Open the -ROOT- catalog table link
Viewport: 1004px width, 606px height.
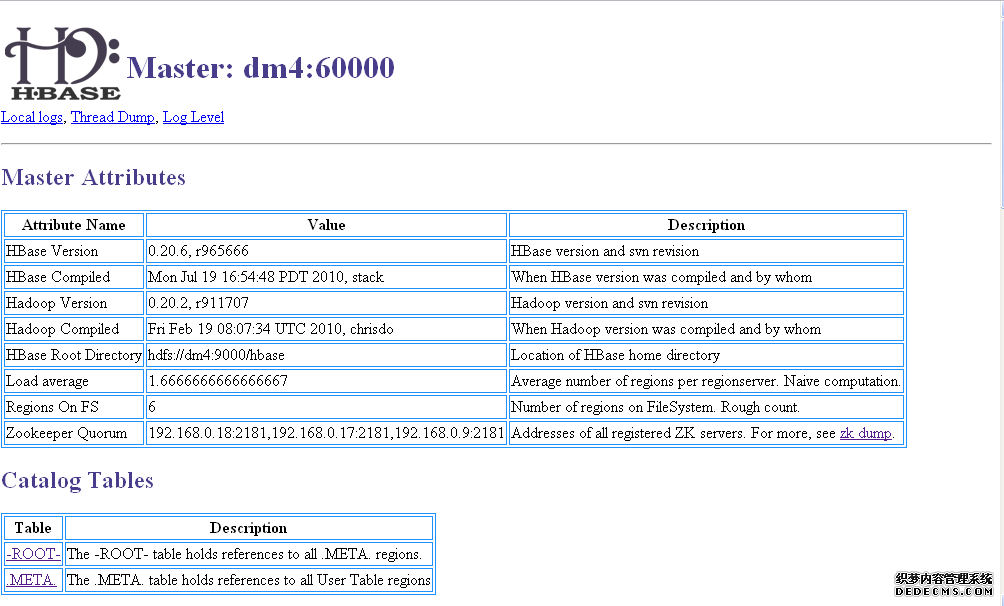pos(34,553)
